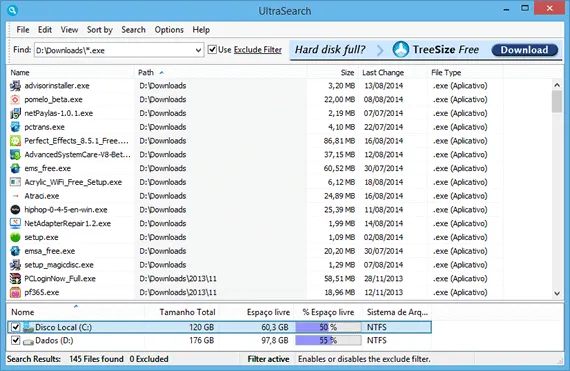The height and width of the screenshot is (371, 570).
Task: Click the TreeSize Free Download button
Action: 525,50
